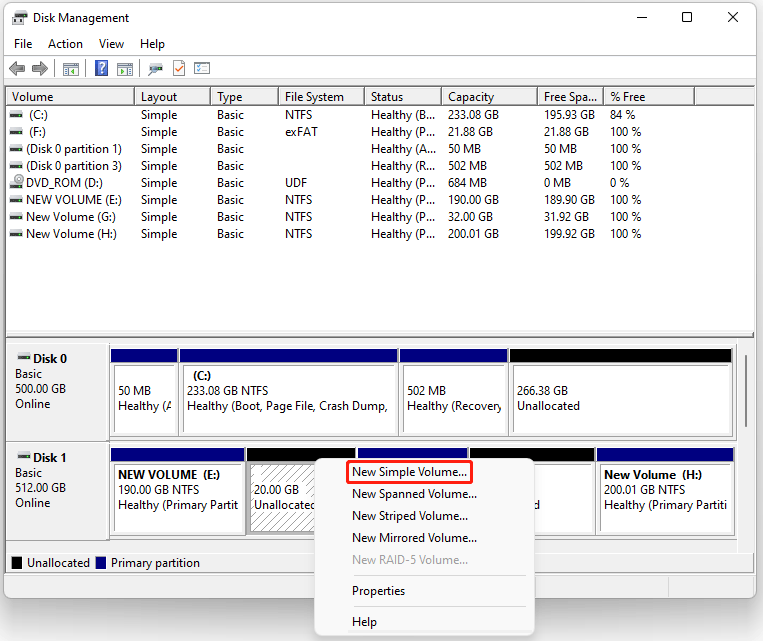Click the Rescan Disks drive-with-magnifier icon
This screenshot has height=641, width=763.
(x=155, y=69)
